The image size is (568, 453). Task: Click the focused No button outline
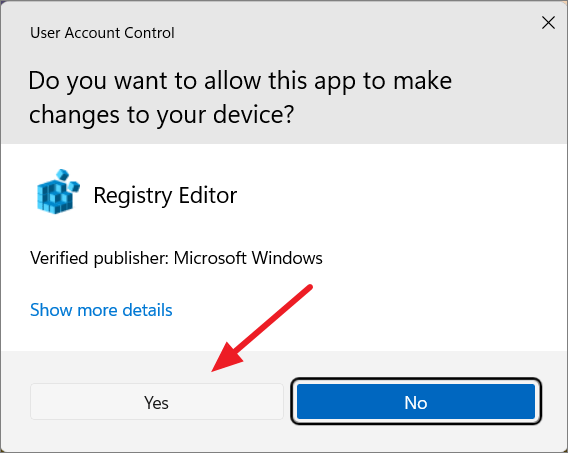tap(416, 401)
